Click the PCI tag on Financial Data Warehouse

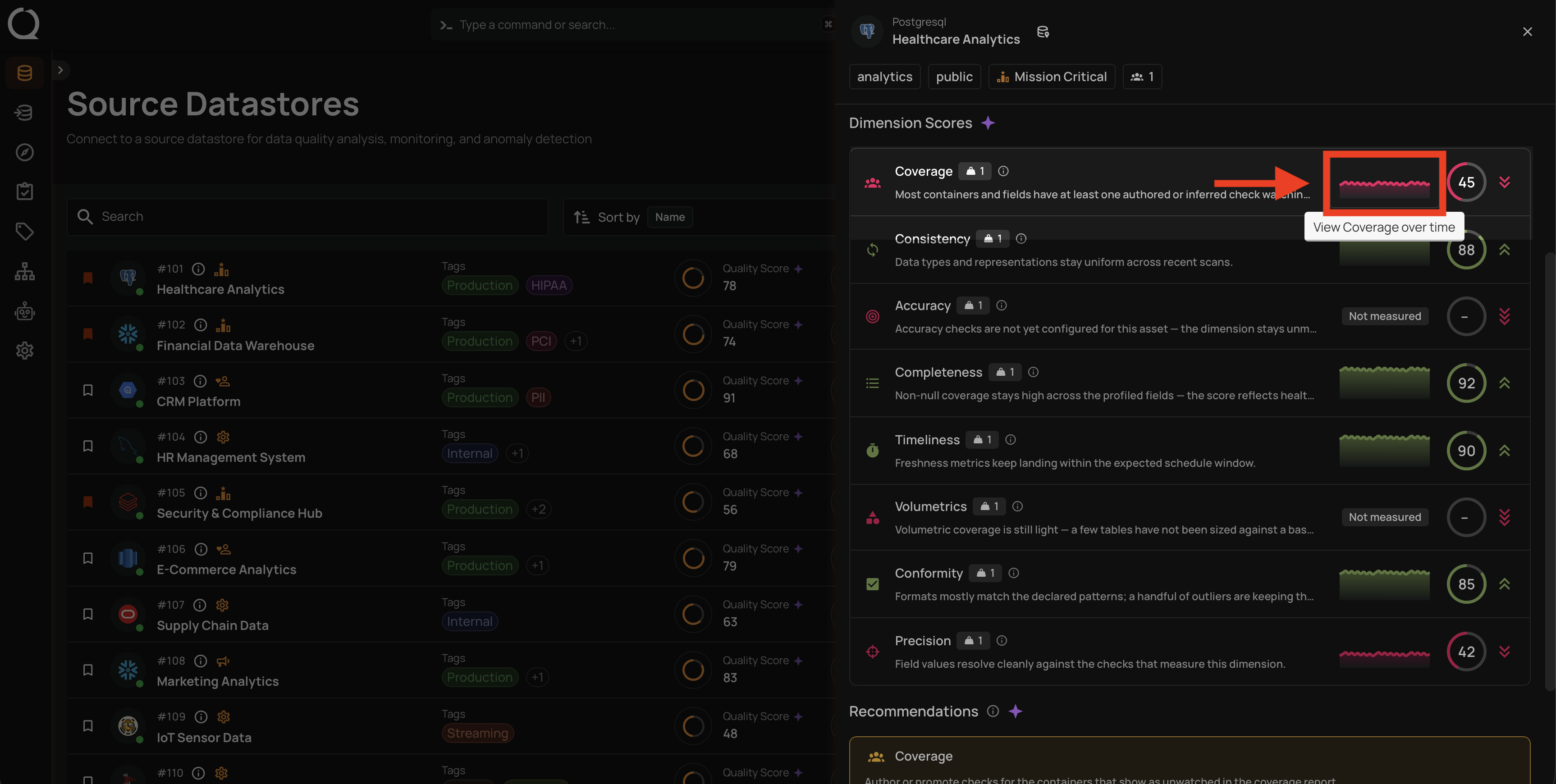click(540, 341)
